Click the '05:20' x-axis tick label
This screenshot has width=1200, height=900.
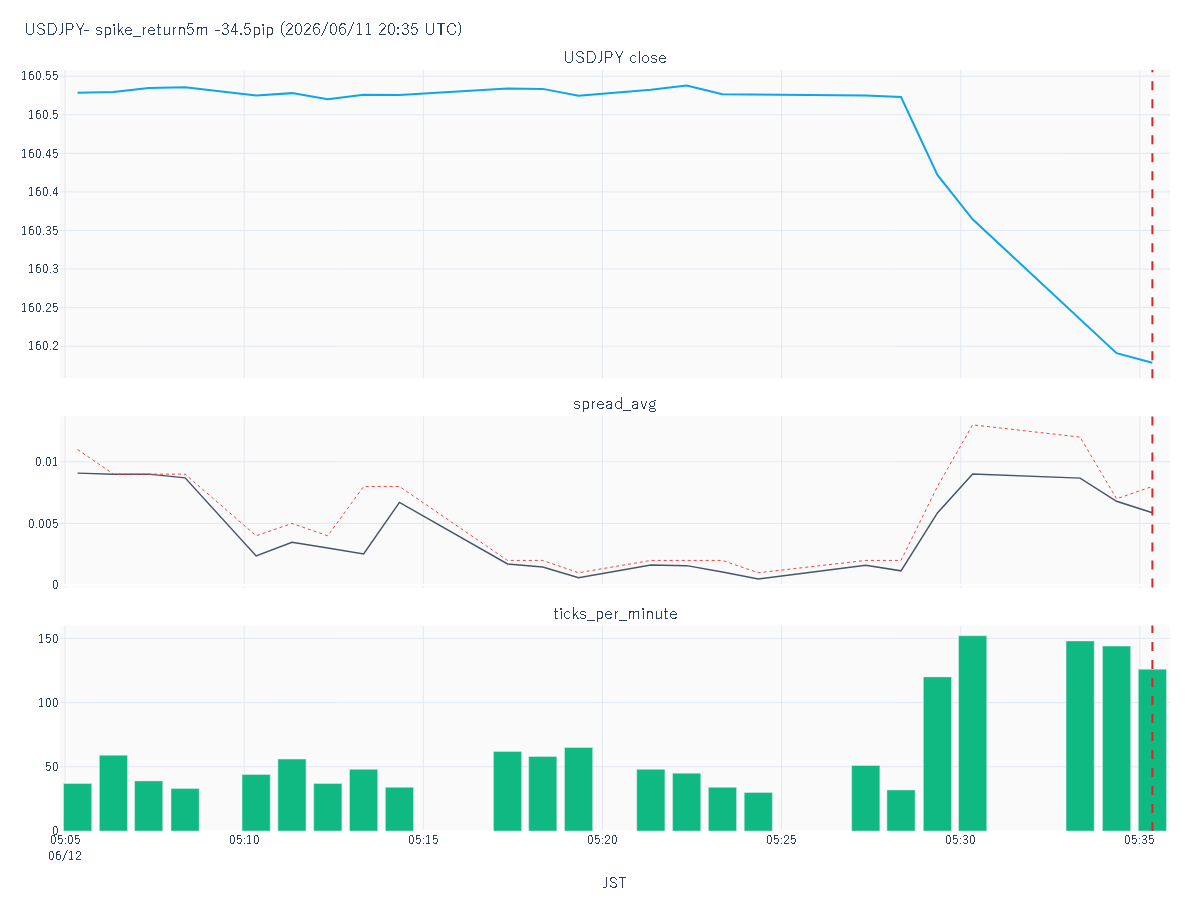[602, 840]
